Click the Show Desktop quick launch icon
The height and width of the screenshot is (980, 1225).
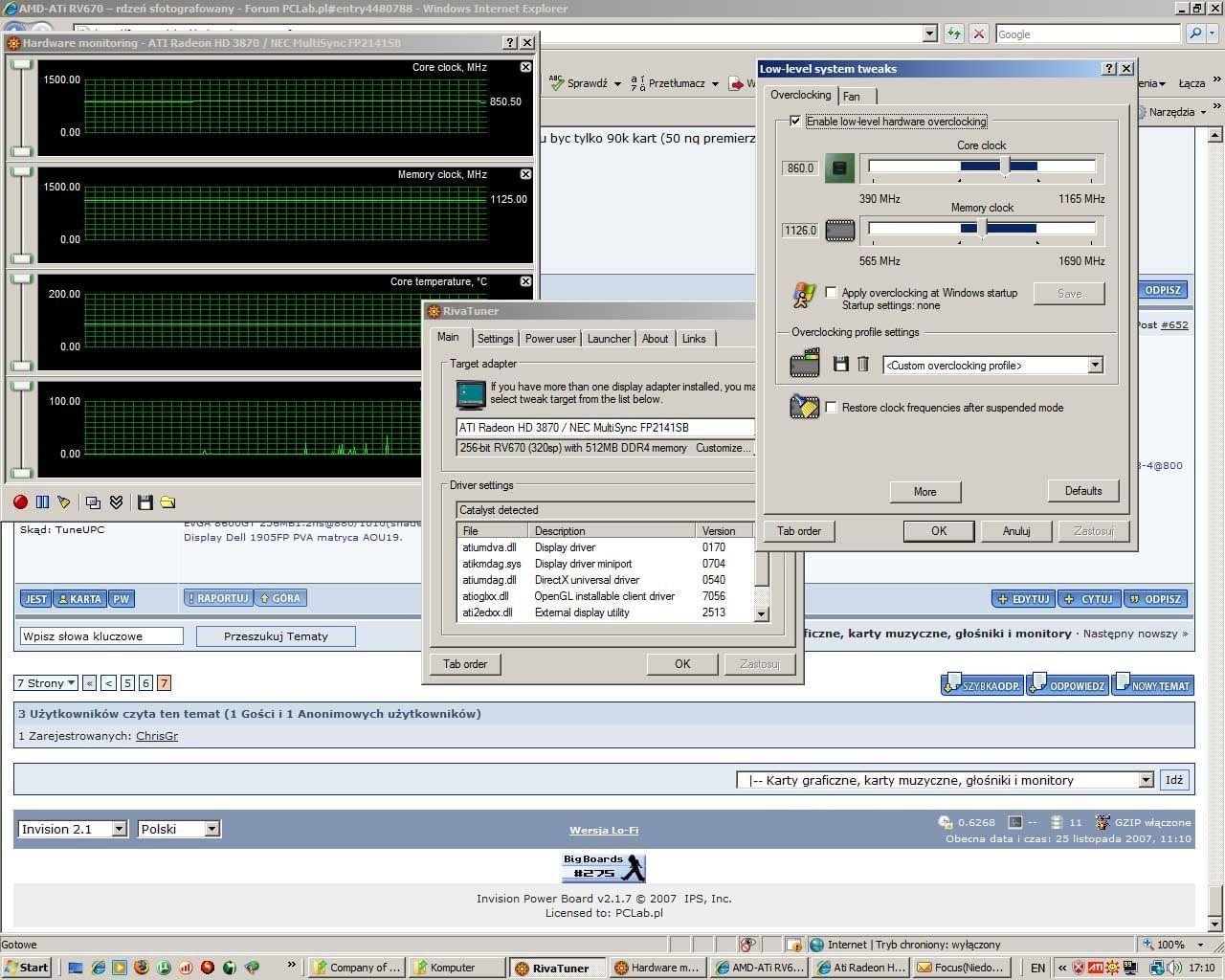[x=76, y=968]
